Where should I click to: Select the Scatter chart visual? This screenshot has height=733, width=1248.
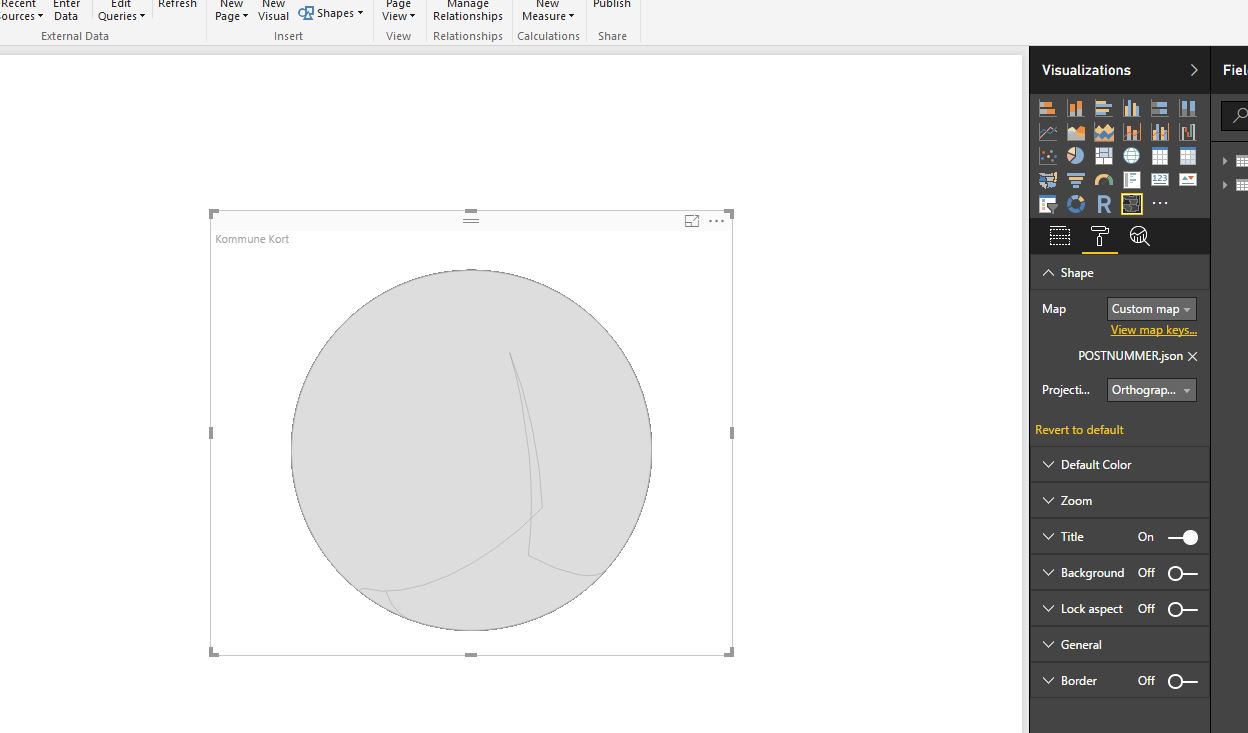coord(1047,156)
